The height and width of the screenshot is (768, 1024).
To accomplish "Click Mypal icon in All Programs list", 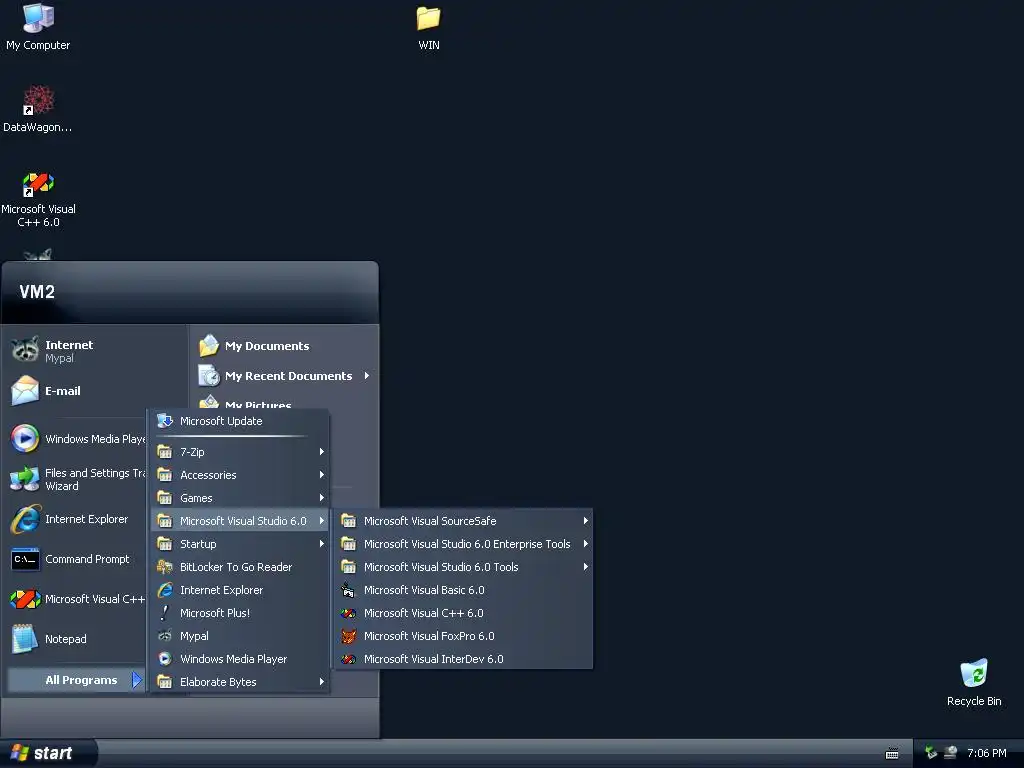I will pyautogui.click(x=165, y=635).
